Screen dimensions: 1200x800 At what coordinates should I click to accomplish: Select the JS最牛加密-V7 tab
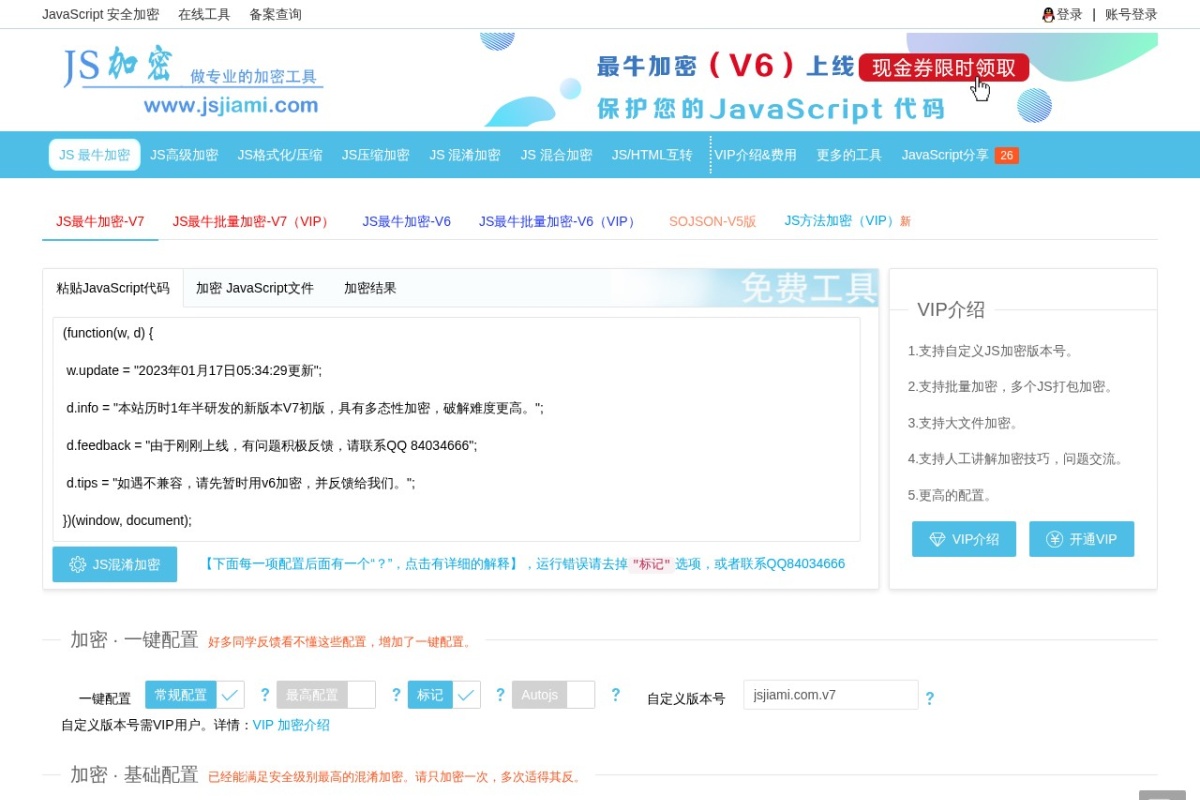click(100, 221)
